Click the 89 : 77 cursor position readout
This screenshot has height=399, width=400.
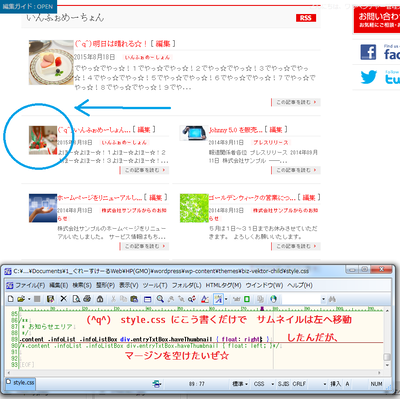pos(197,384)
